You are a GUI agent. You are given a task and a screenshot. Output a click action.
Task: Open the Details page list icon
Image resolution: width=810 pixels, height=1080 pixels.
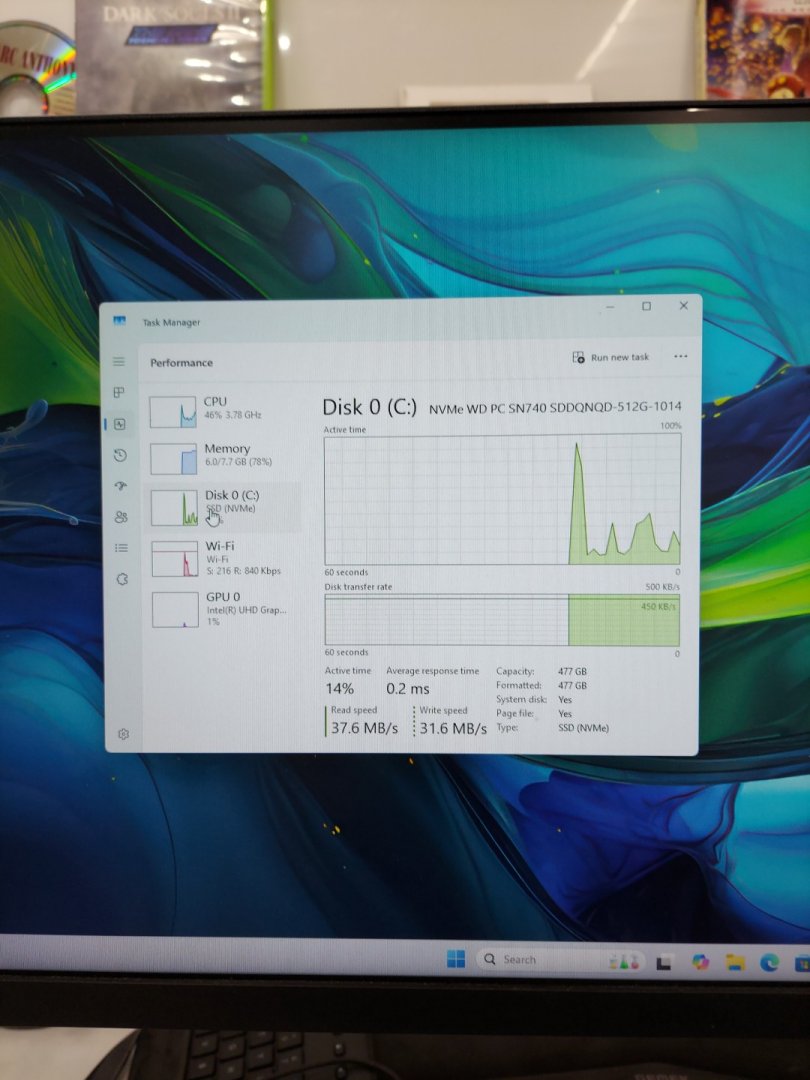(x=121, y=548)
